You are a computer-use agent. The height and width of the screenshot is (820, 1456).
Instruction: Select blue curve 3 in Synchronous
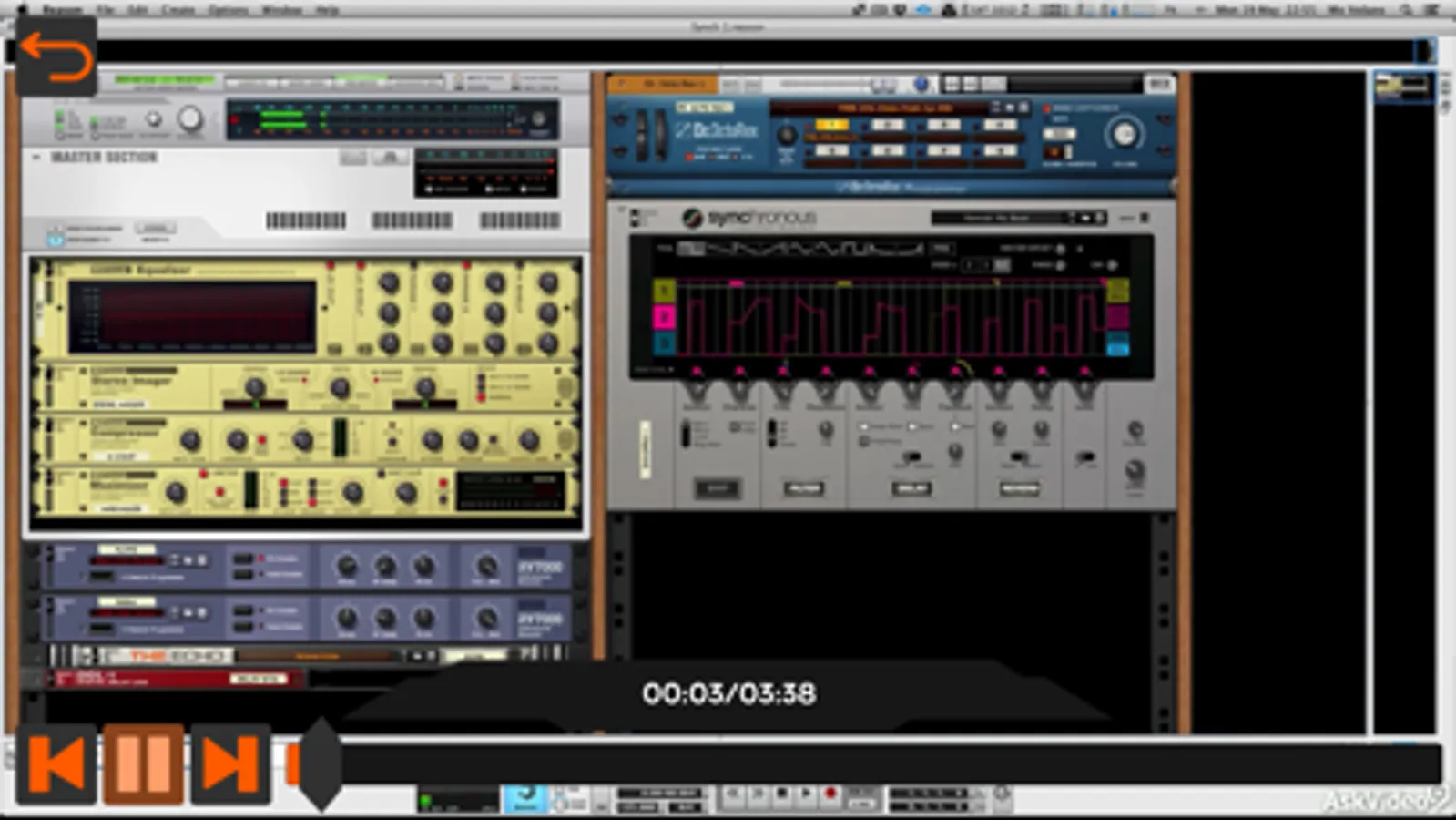pos(665,343)
